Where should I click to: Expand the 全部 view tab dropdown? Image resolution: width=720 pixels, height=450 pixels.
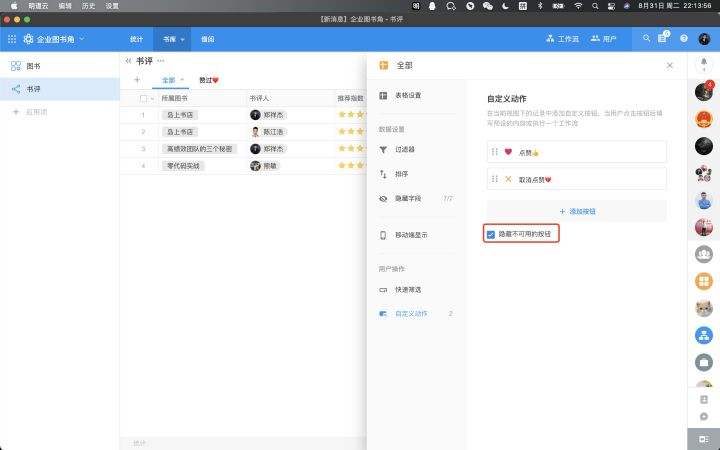pyautogui.click(x=183, y=80)
